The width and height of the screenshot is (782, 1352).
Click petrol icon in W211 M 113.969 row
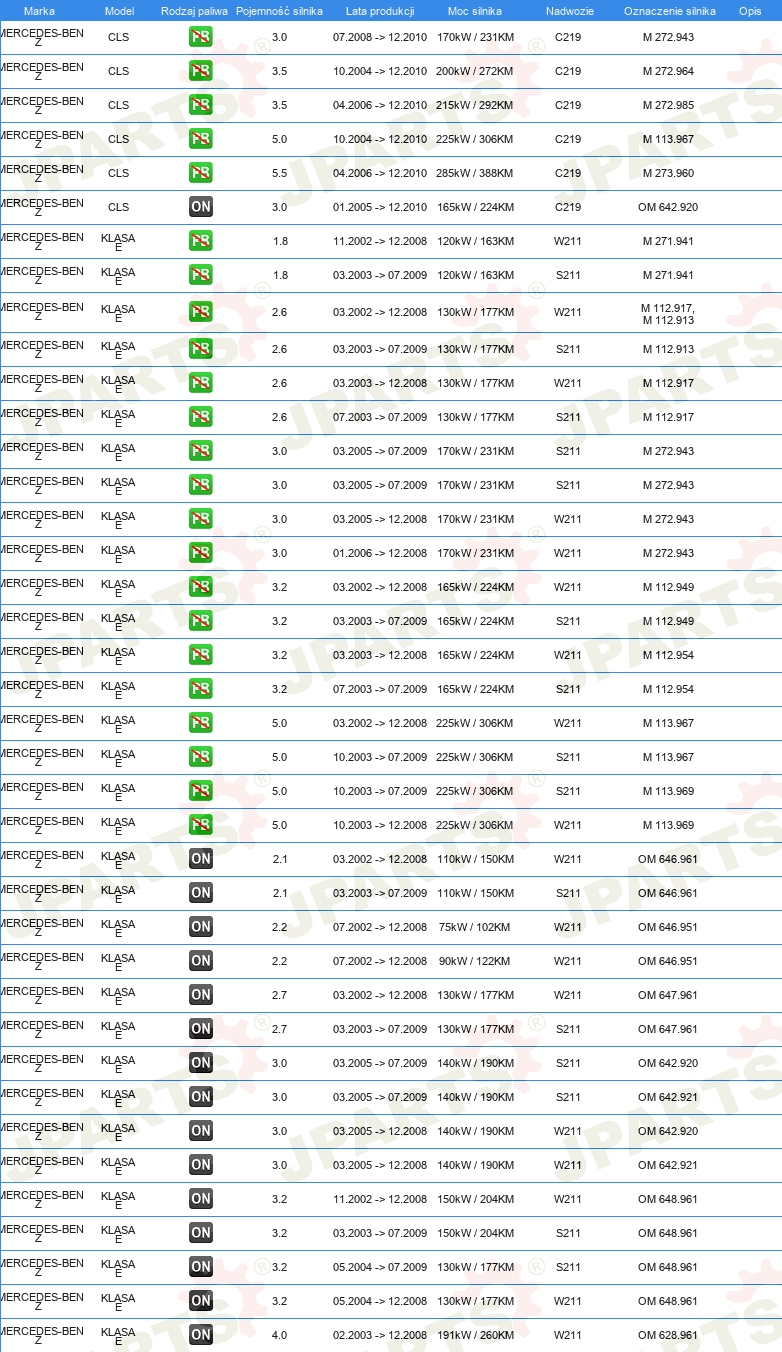tap(201, 825)
